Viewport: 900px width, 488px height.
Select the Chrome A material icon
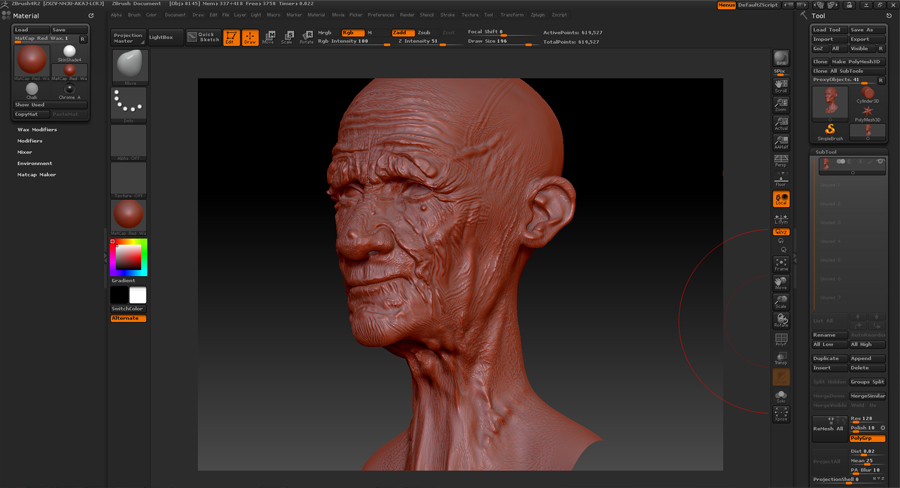(x=69, y=90)
